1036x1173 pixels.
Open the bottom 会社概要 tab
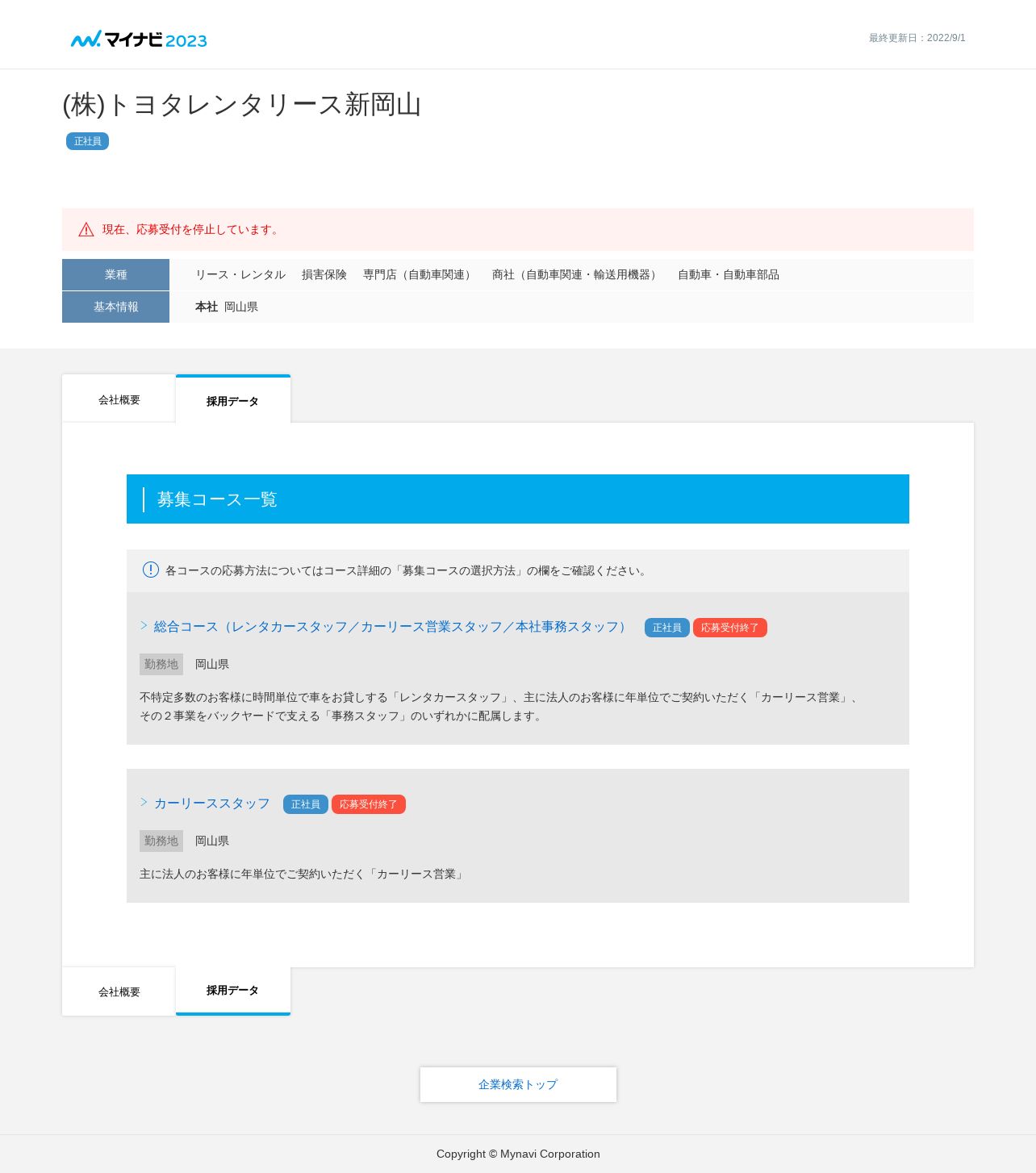pyautogui.click(x=119, y=991)
